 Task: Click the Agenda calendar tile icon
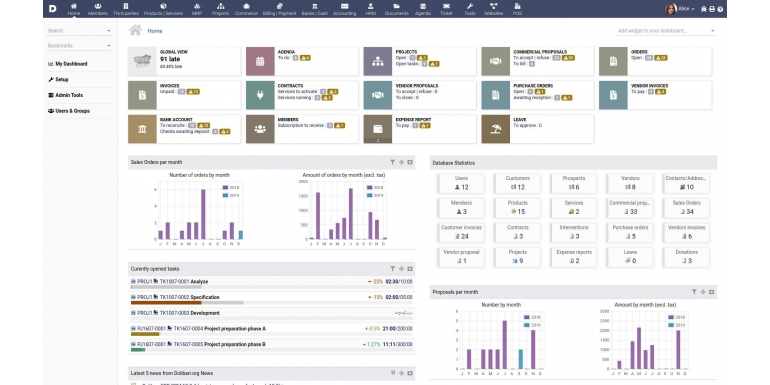click(x=260, y=61)
